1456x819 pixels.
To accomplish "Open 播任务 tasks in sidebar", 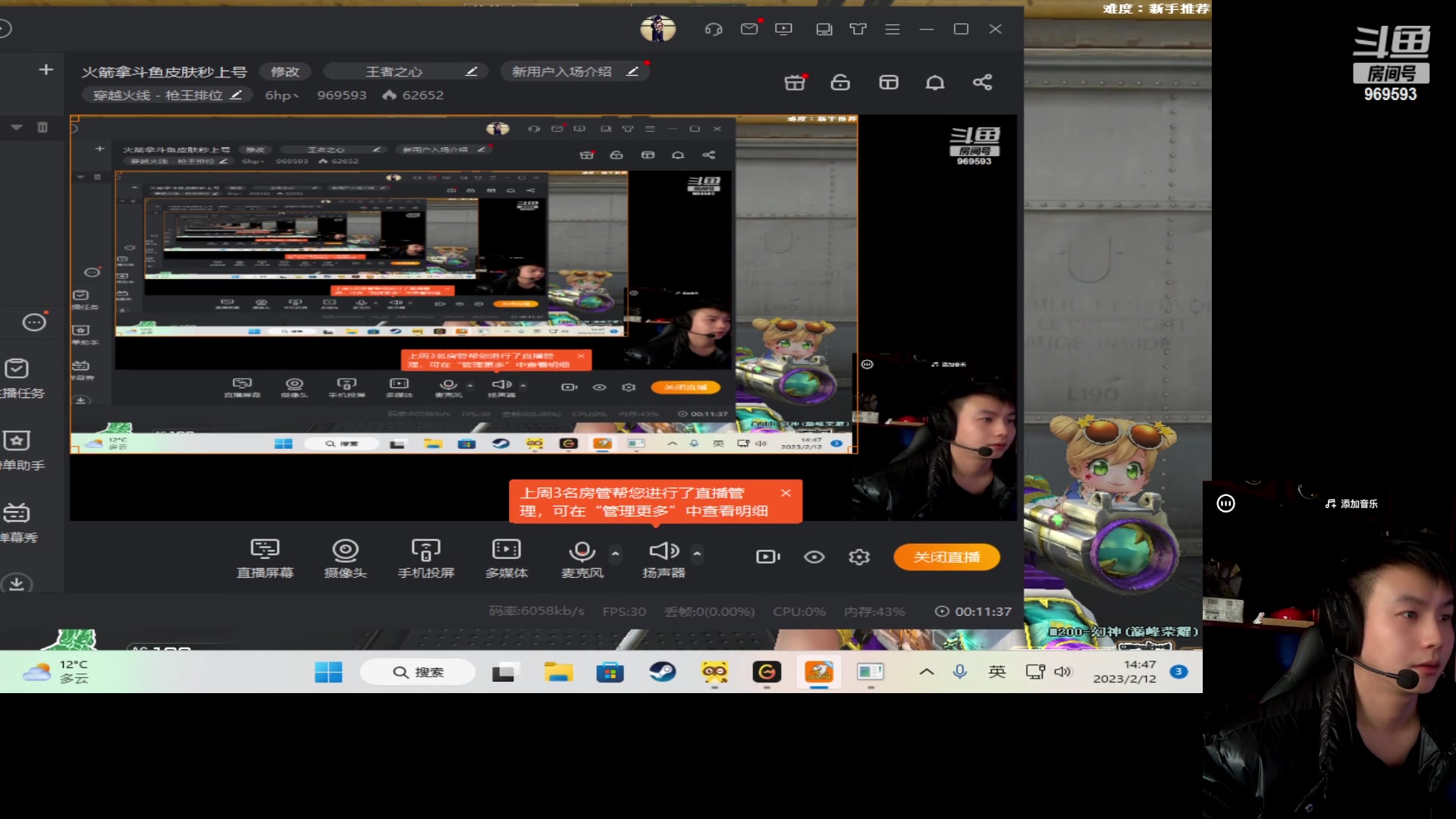I will pyautogui.click(x=21, y=378).
